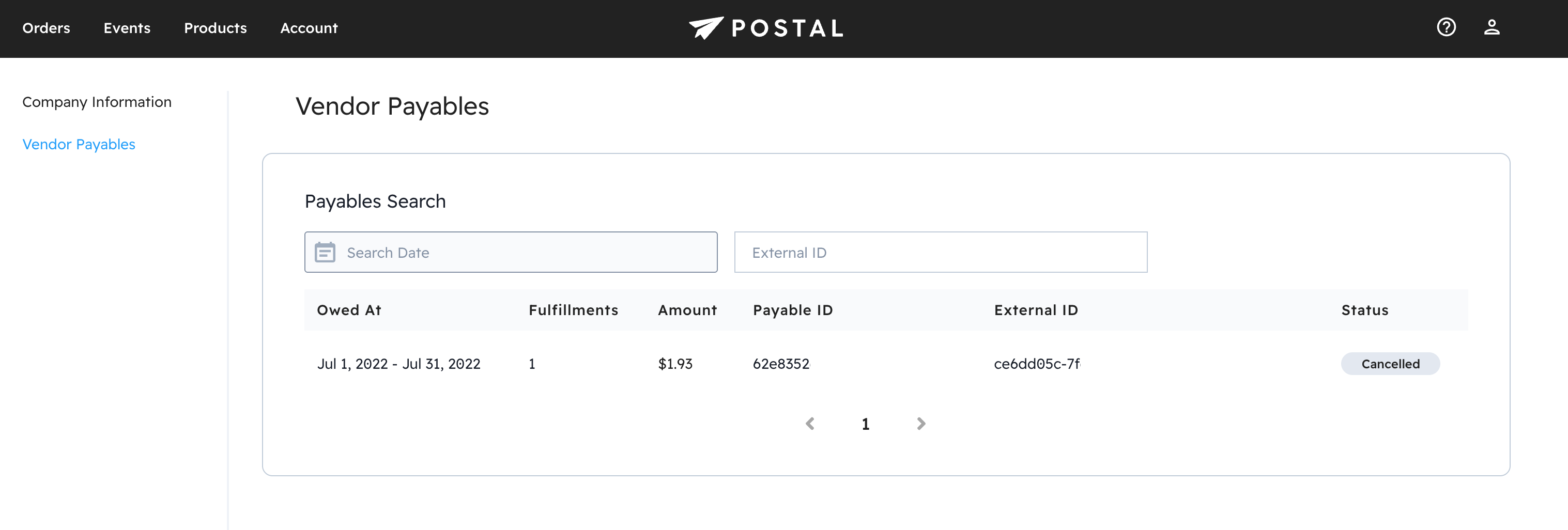1568x530 pixels.
Task: Click the Payable ID 62e8352 cell
Action: [x=781, y=364]
